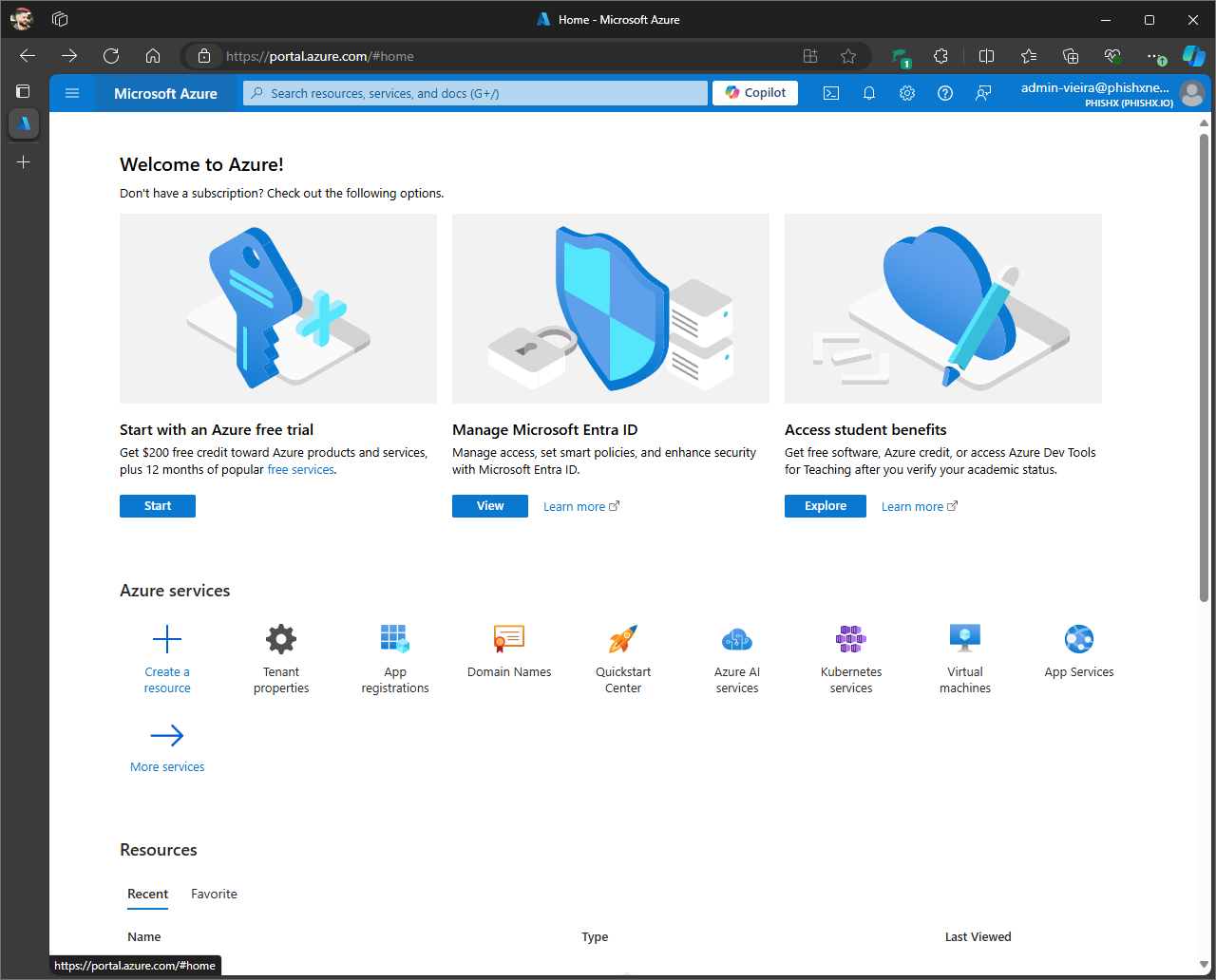Open App registrations icon
The image size is (1216, 980).
(x=395, y=639)
